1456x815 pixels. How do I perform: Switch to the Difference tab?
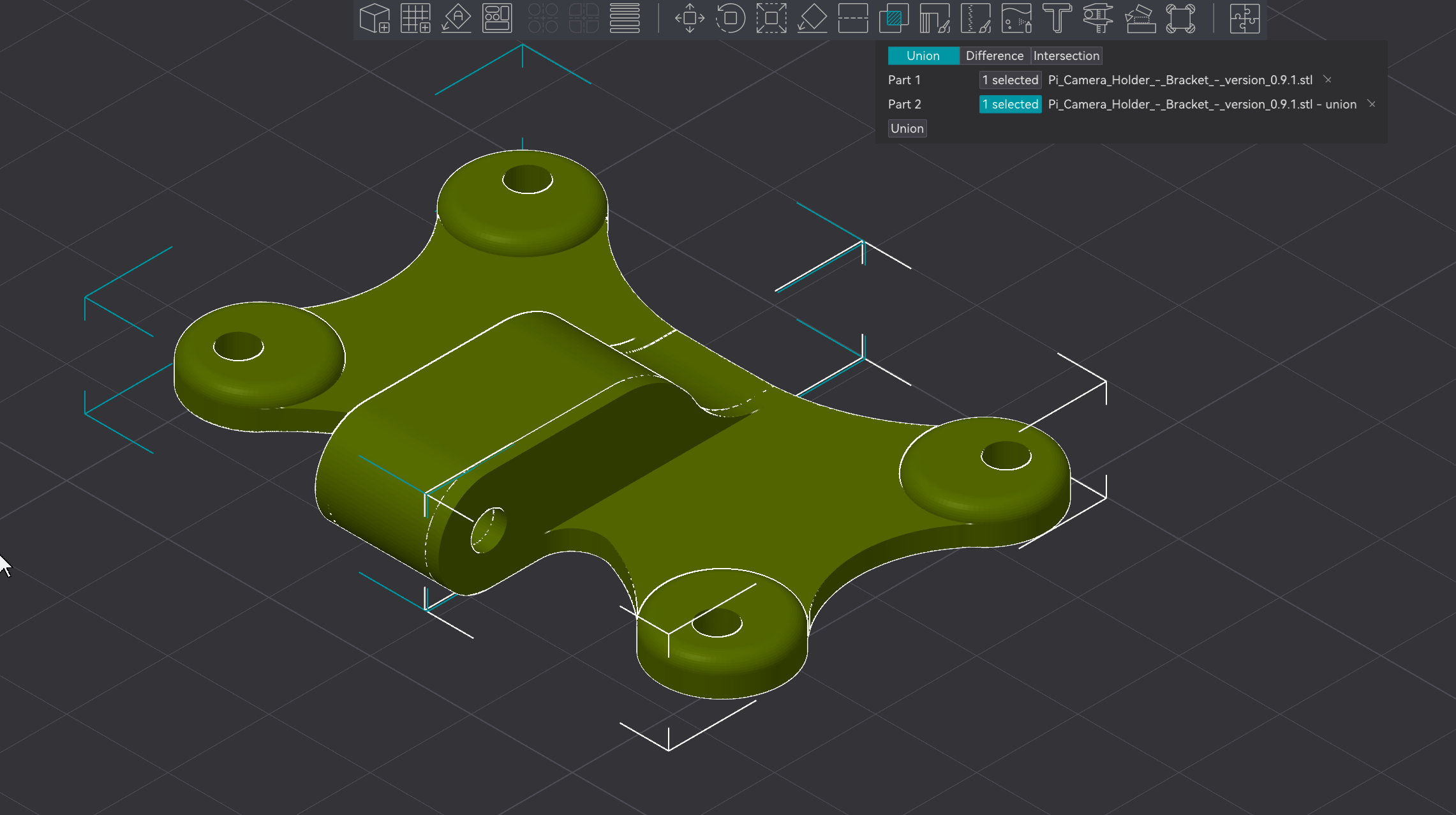coord(994,56)
